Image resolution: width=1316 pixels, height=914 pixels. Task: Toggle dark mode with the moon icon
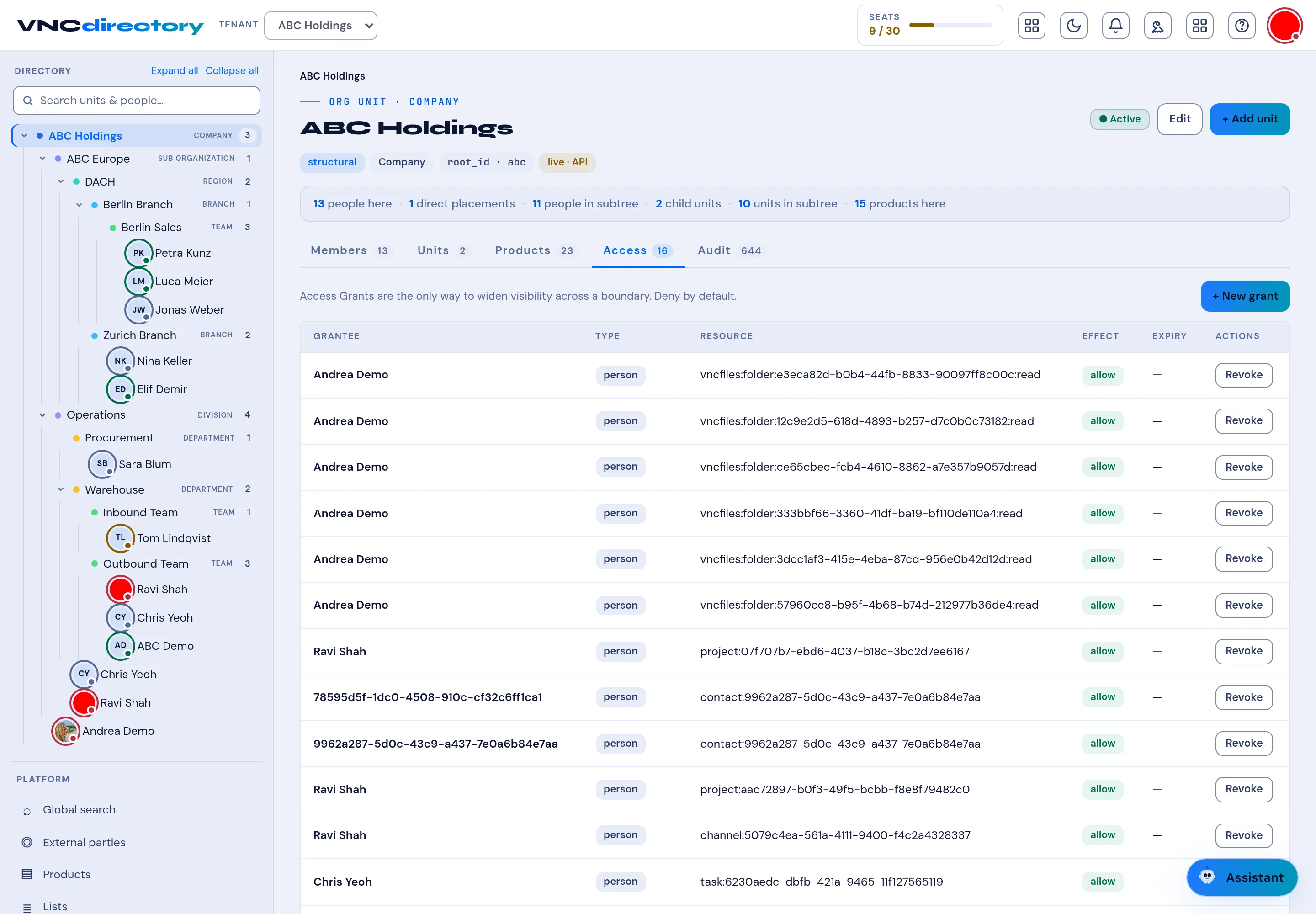click(1073, 26)
